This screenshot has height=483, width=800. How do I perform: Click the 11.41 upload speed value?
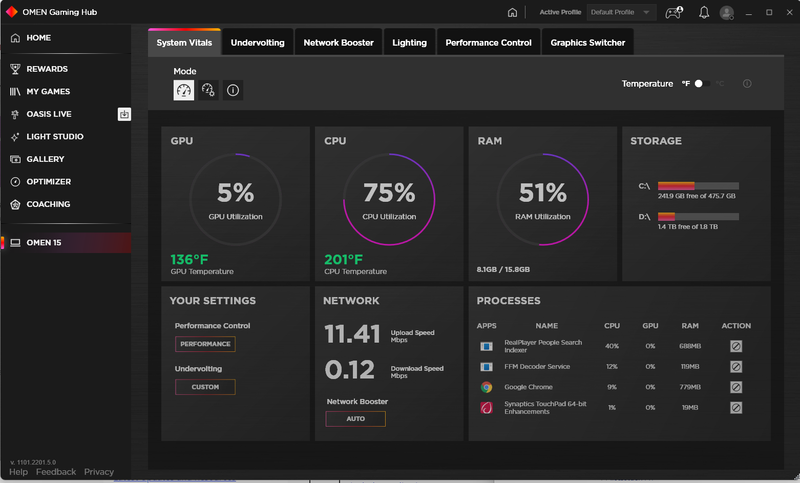tap(352, 335)
